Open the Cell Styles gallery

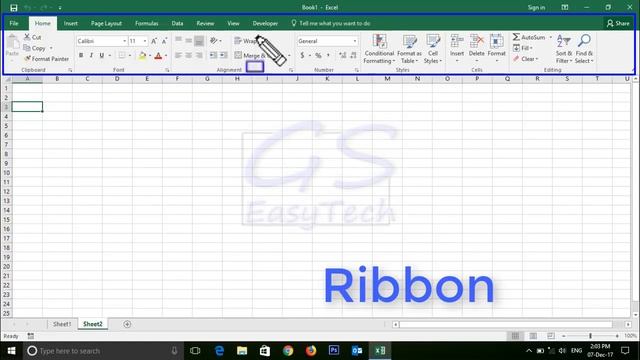click(x=433, y=49)
